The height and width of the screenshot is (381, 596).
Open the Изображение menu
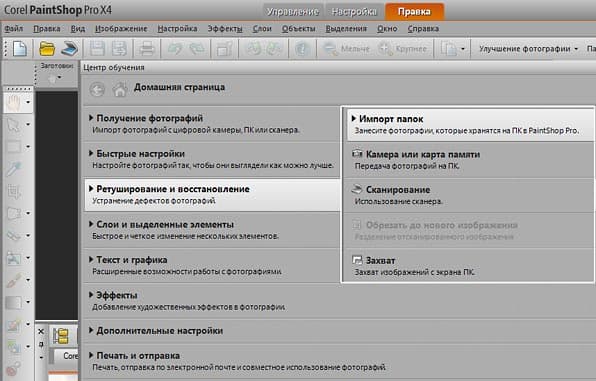click(x=121, y=29)
